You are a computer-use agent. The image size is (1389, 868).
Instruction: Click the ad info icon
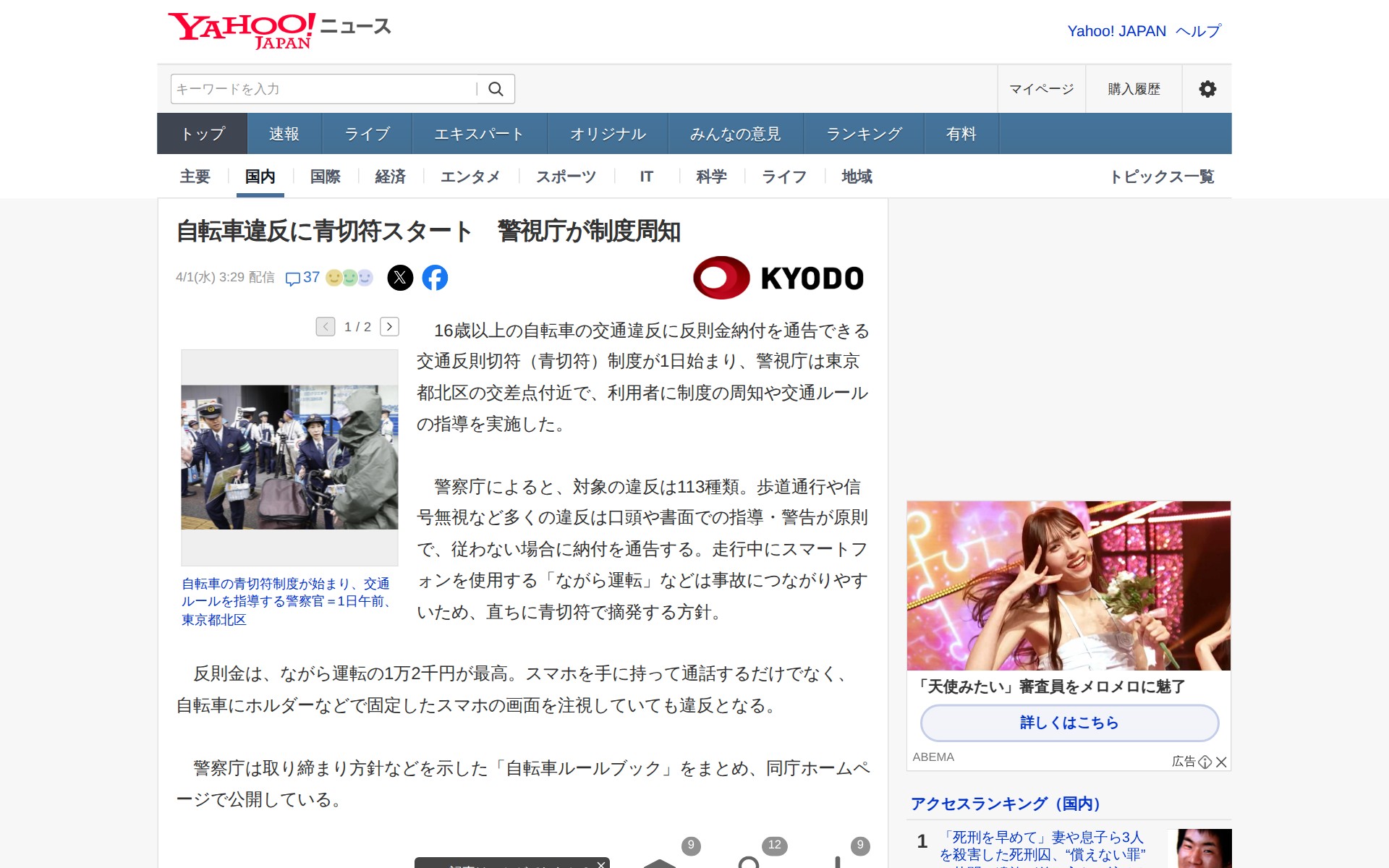tap(1205, 762)
